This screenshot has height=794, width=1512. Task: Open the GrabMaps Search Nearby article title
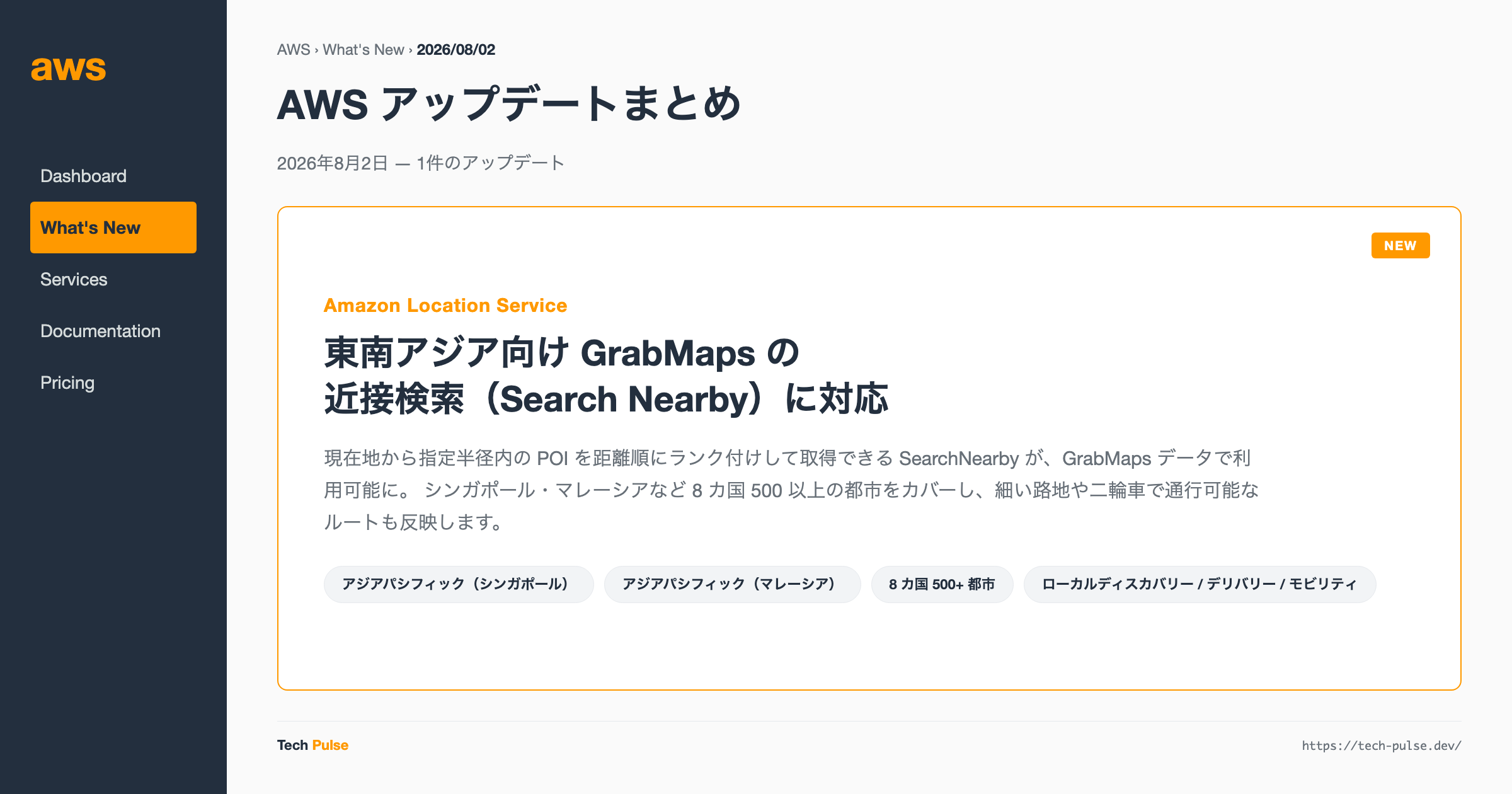pos(606,376)
